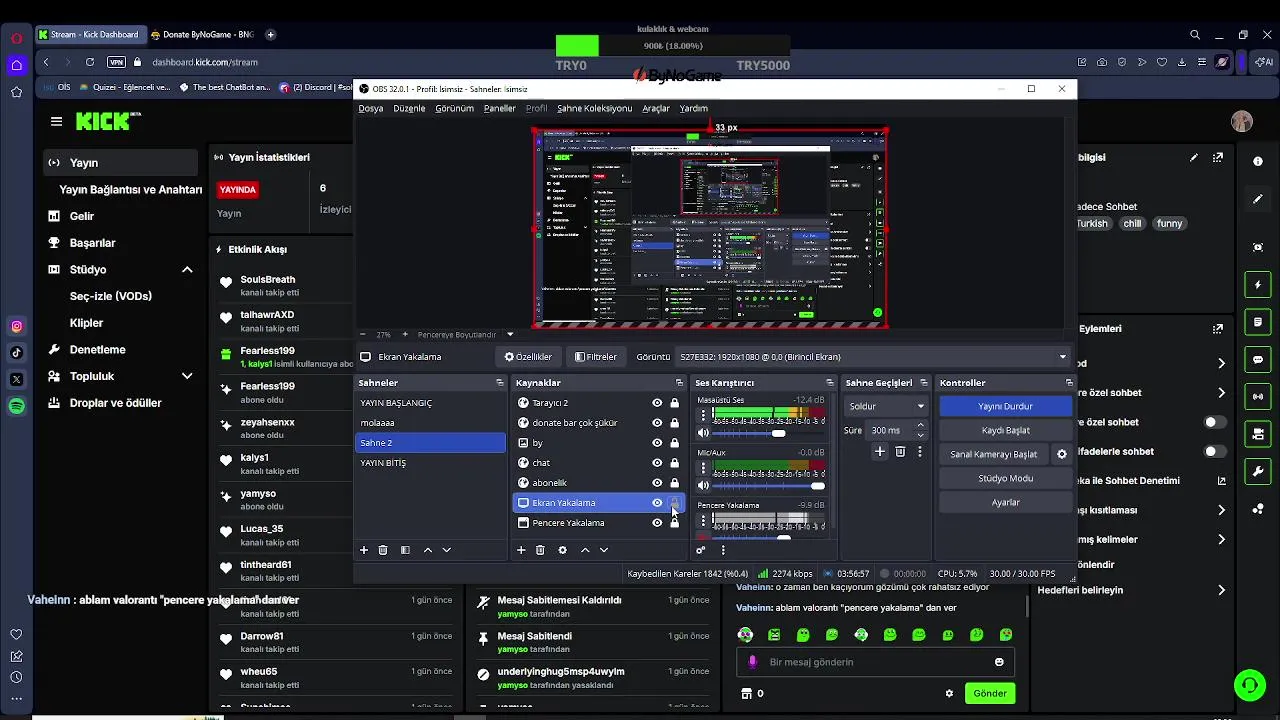Image resolution: width=1280 pixels, height=720 pixels.
Task: Mute the Masaüstü Ses speaker icon
Action: click(x=703, y=433)
